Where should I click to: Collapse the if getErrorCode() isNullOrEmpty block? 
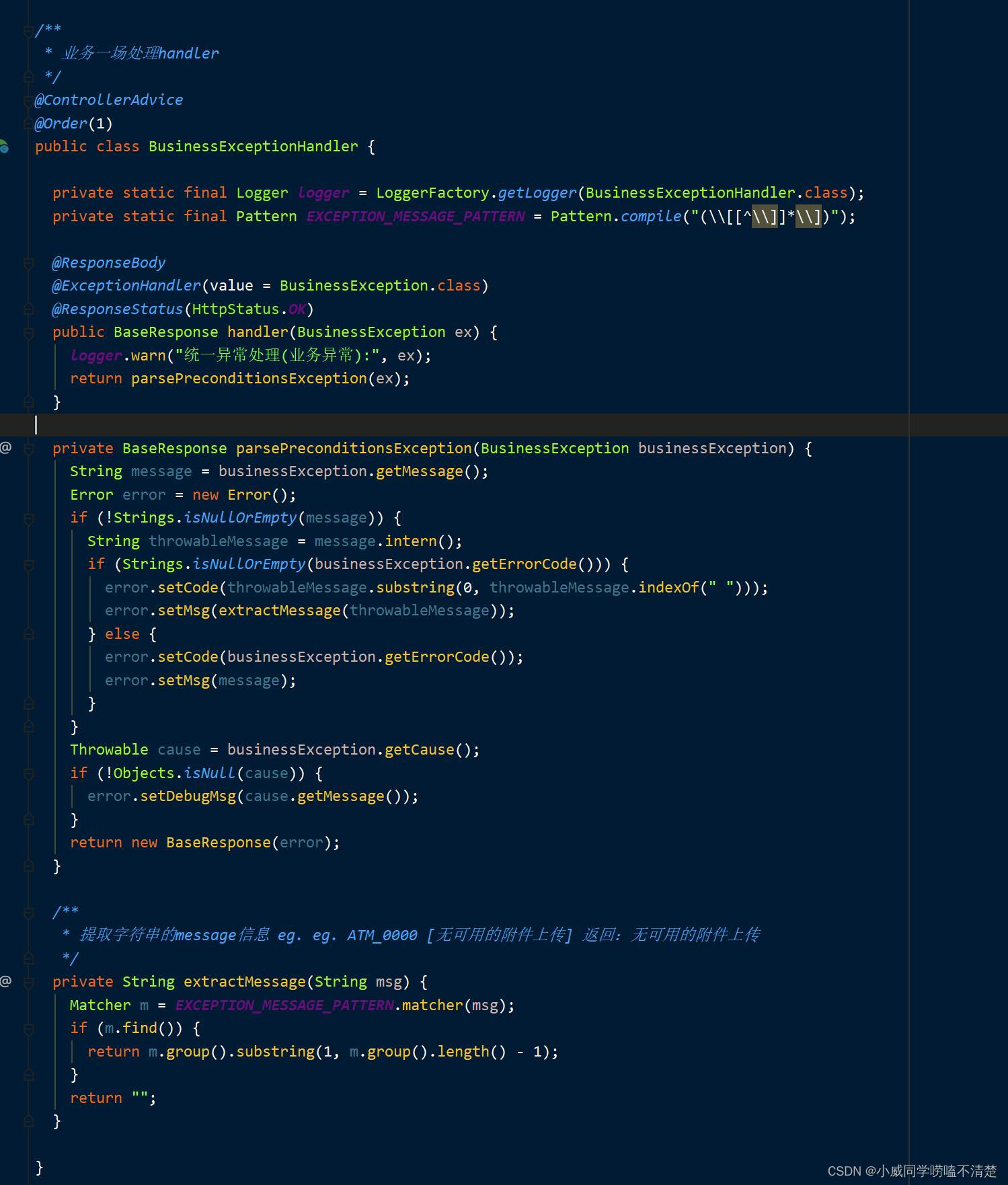point(28,565)
